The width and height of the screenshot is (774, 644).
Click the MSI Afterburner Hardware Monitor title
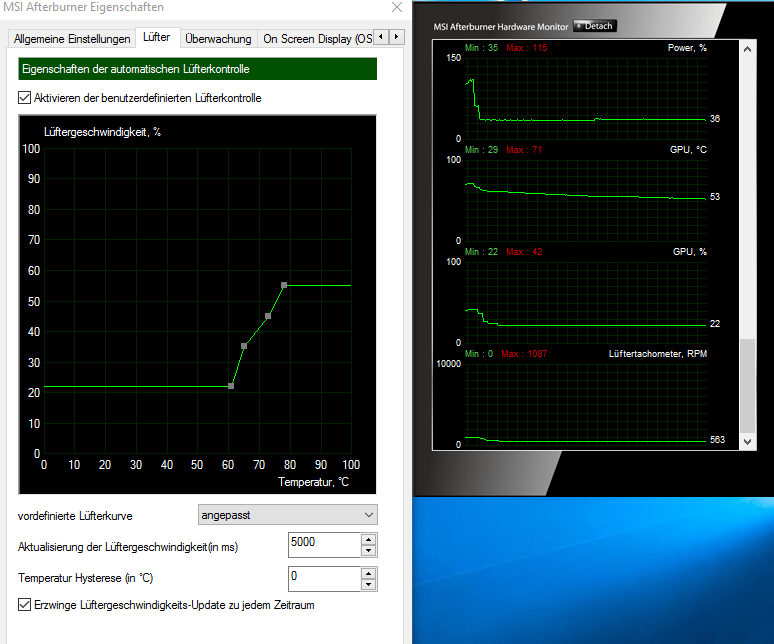click(x=501, y=27)
